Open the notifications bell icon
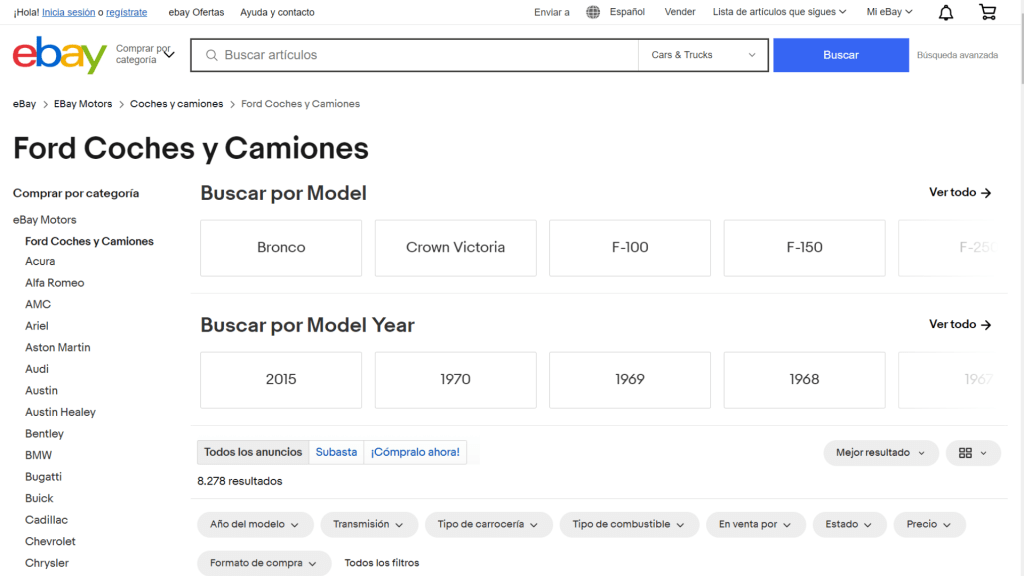Viewport: 1024px width, 576px height. 946,12
